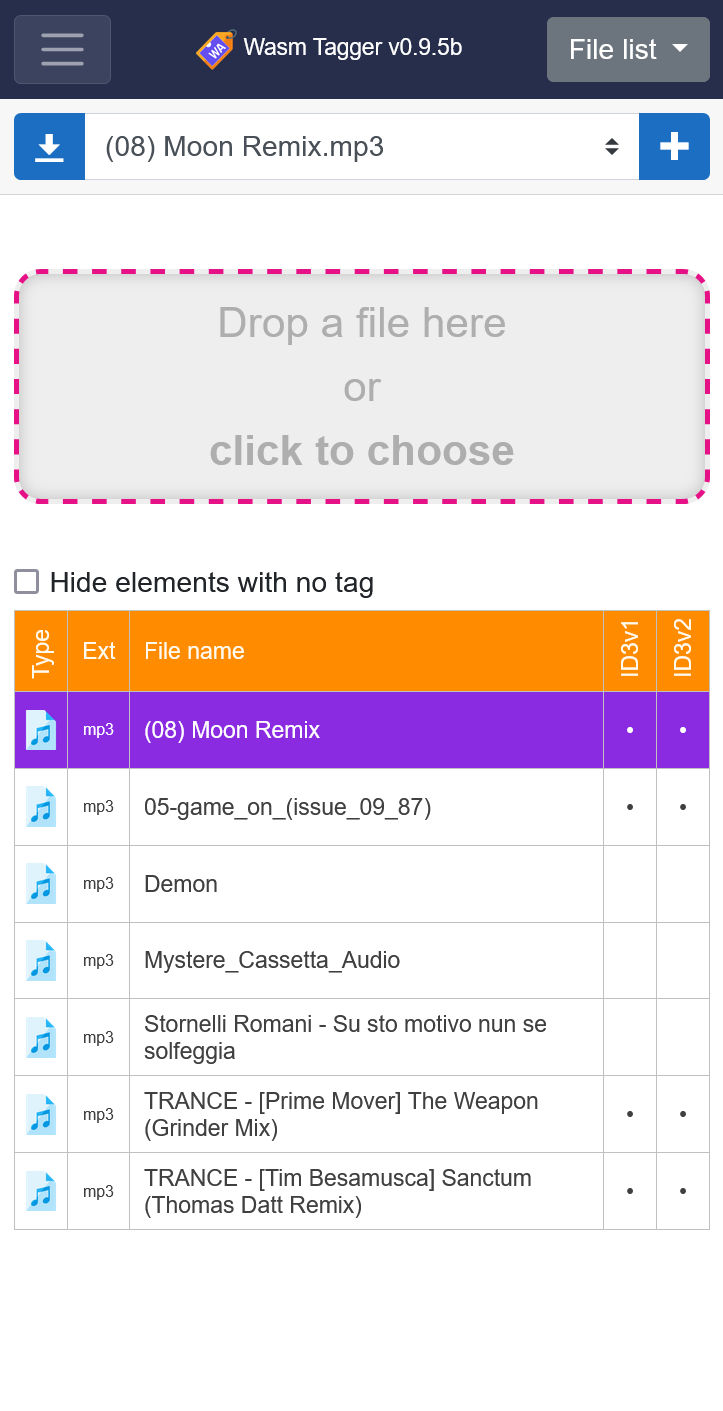The image size is (723, 1411).
Task: Click the file icon for Moon Remix row
Action: tap(41, 730)
